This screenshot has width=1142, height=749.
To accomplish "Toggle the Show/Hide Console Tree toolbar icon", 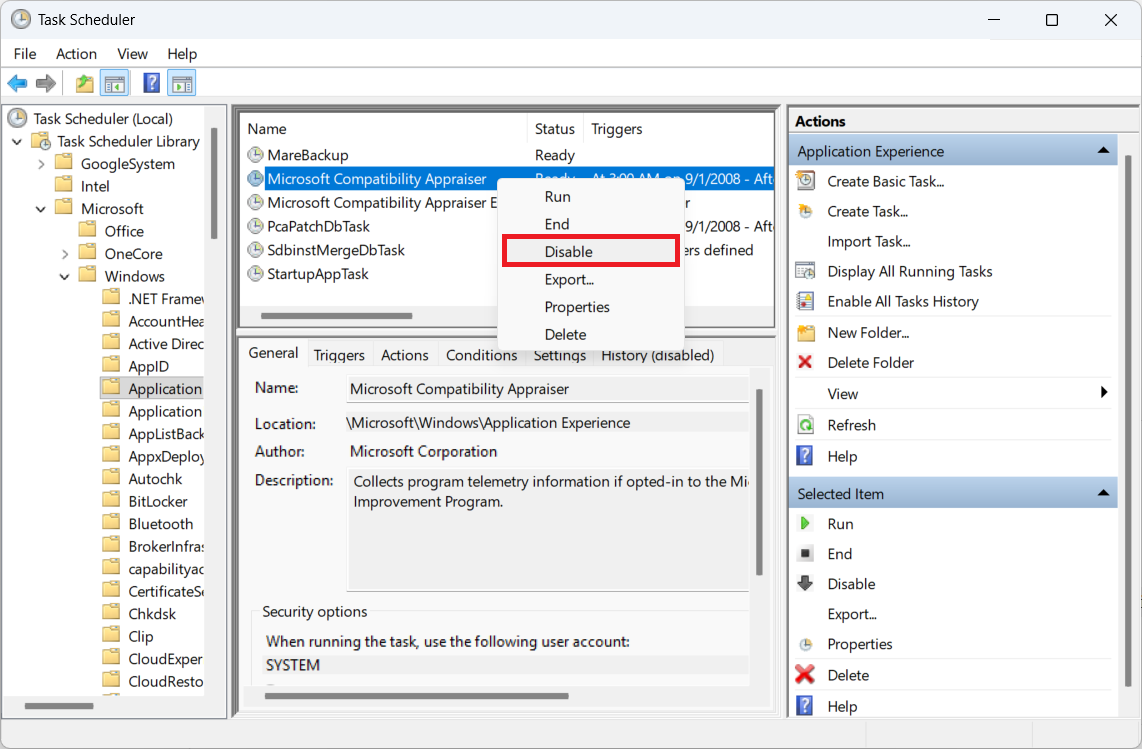I will (114, 83).
